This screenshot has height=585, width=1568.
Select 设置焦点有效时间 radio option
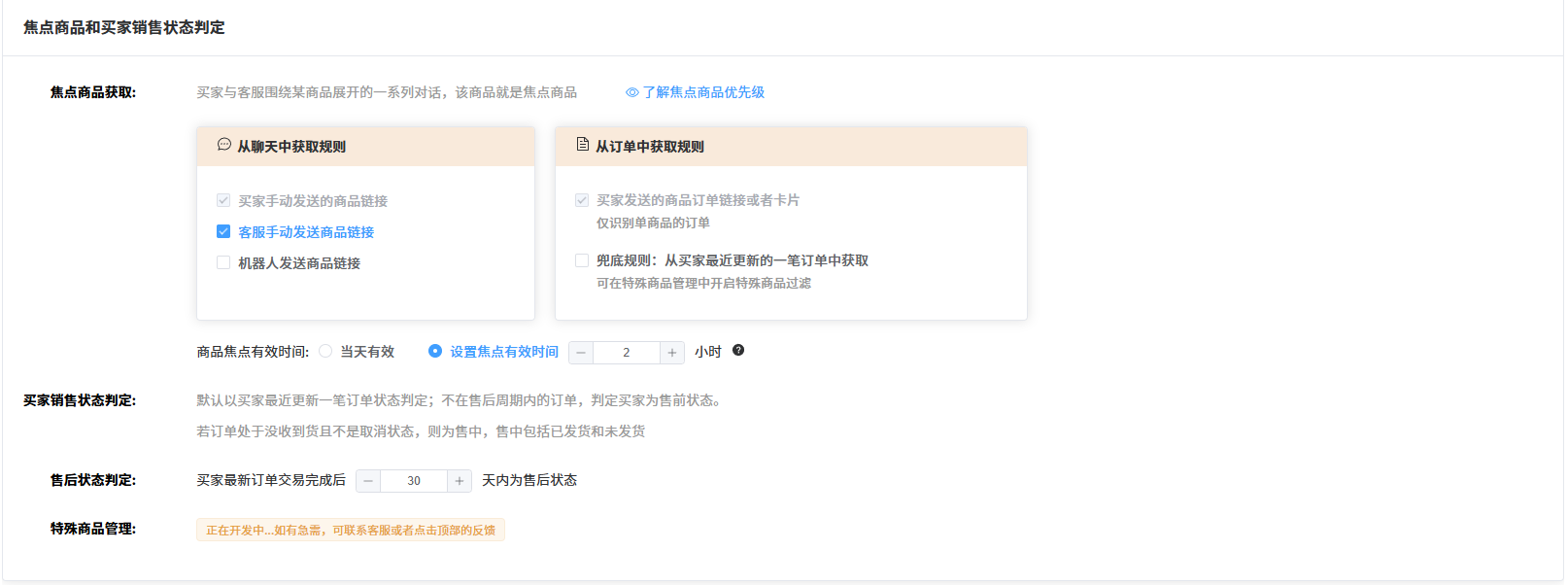coord(435,352)
